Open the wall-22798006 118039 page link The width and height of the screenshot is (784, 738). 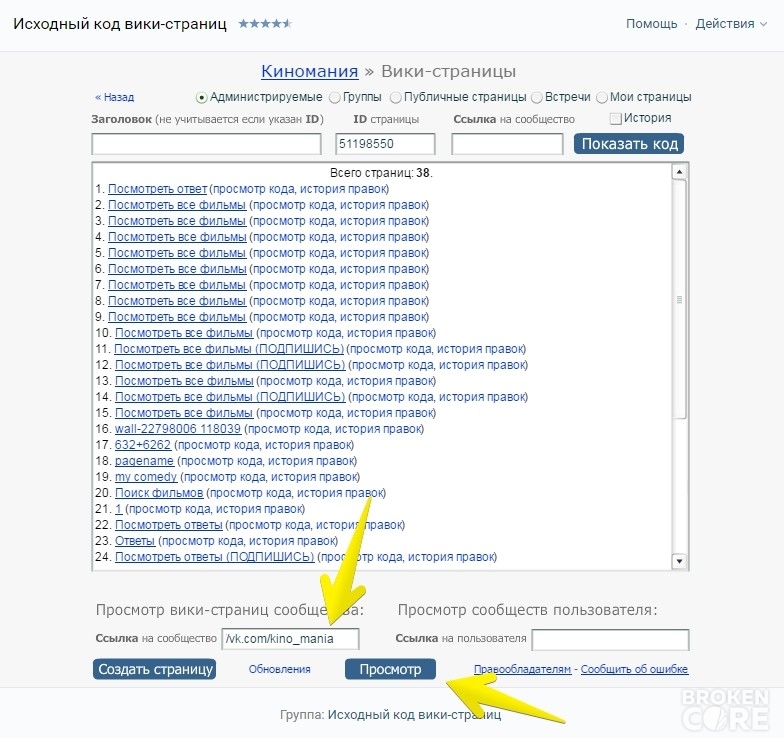[x=178, y=429]
